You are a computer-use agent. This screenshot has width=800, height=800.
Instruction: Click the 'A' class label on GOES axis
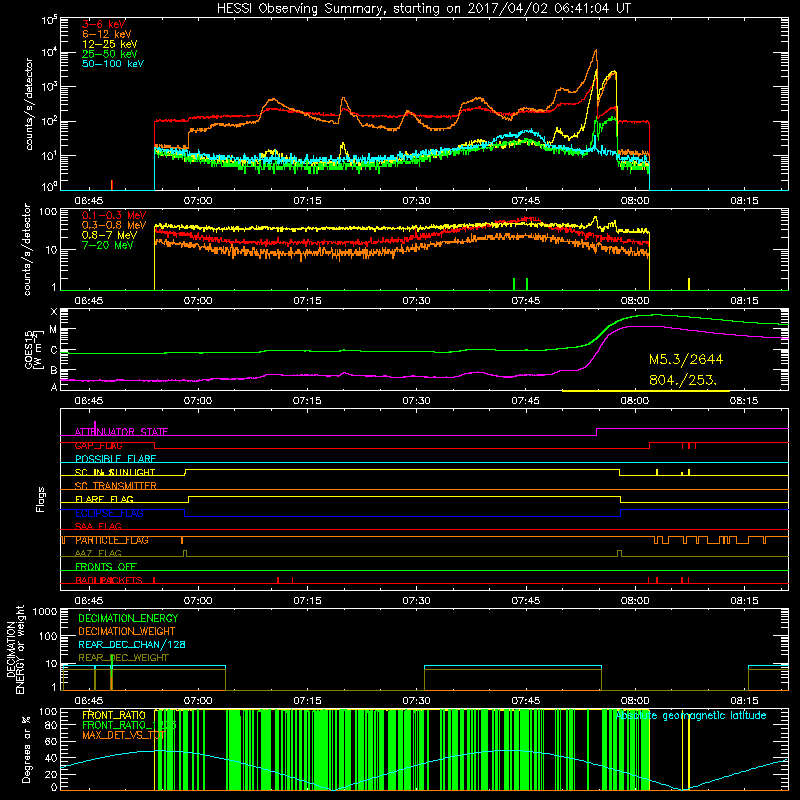(x=54, y=387)
